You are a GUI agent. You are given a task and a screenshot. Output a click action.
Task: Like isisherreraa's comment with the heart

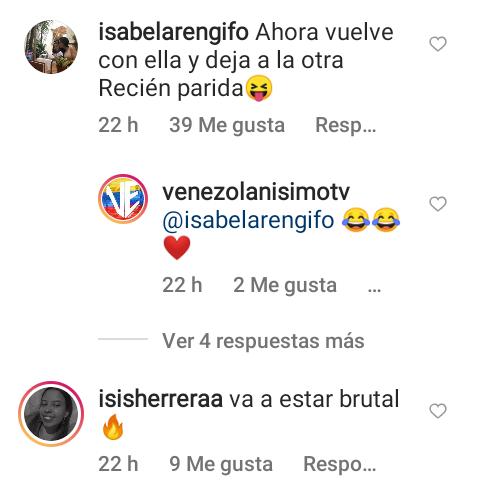point(438,411)
